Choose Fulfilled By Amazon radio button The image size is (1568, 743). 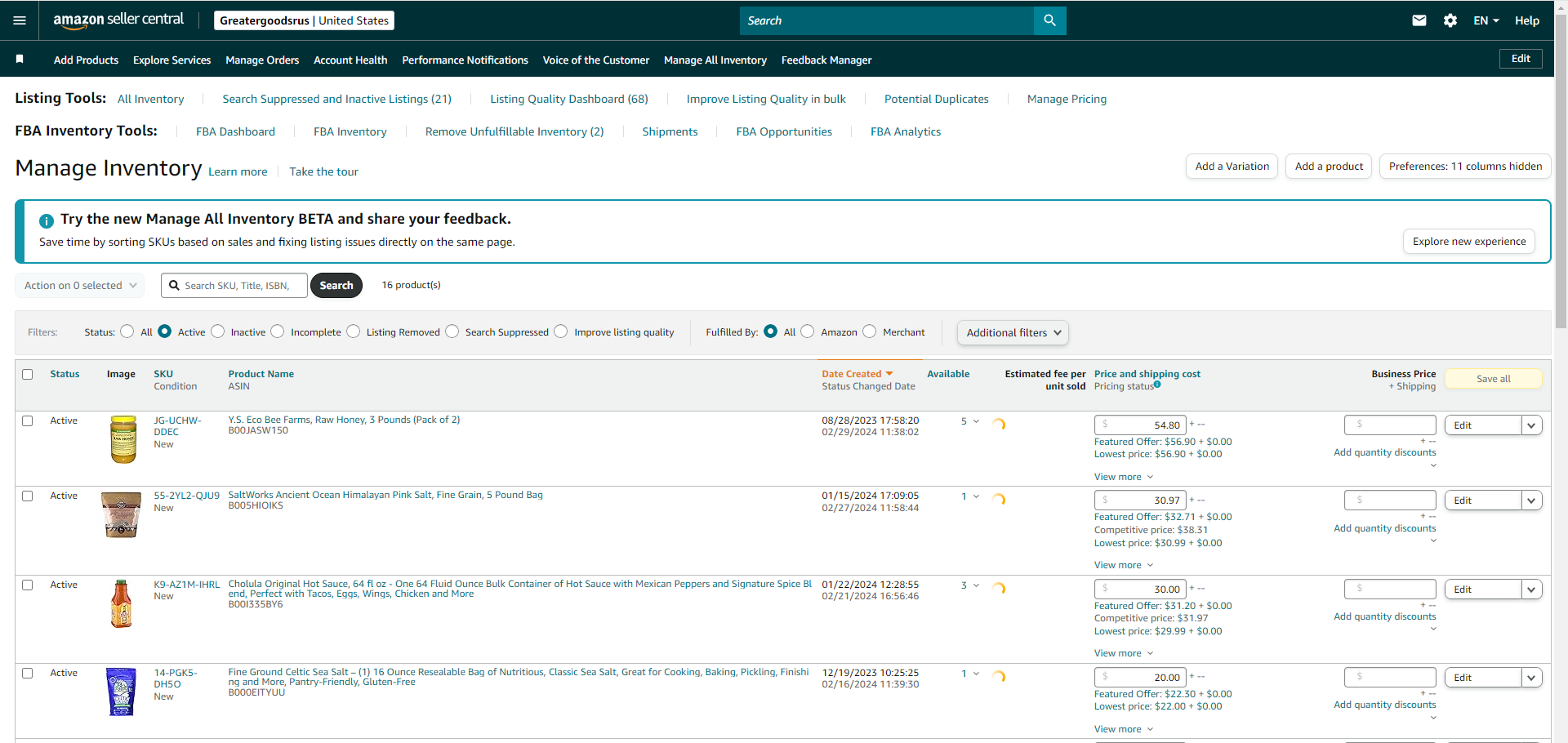(808, 331)
